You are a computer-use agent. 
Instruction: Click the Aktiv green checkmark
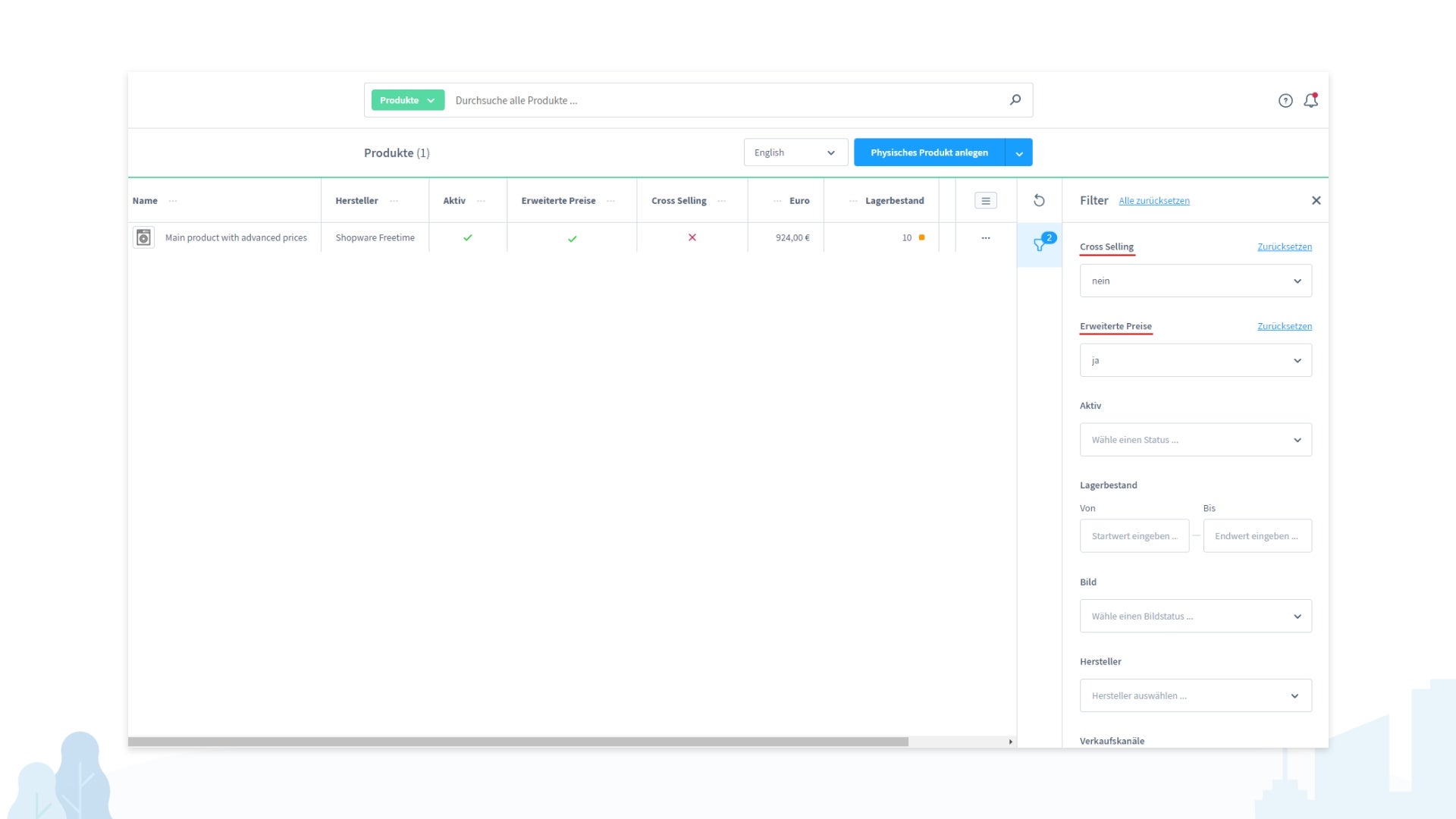click(468, 237)
